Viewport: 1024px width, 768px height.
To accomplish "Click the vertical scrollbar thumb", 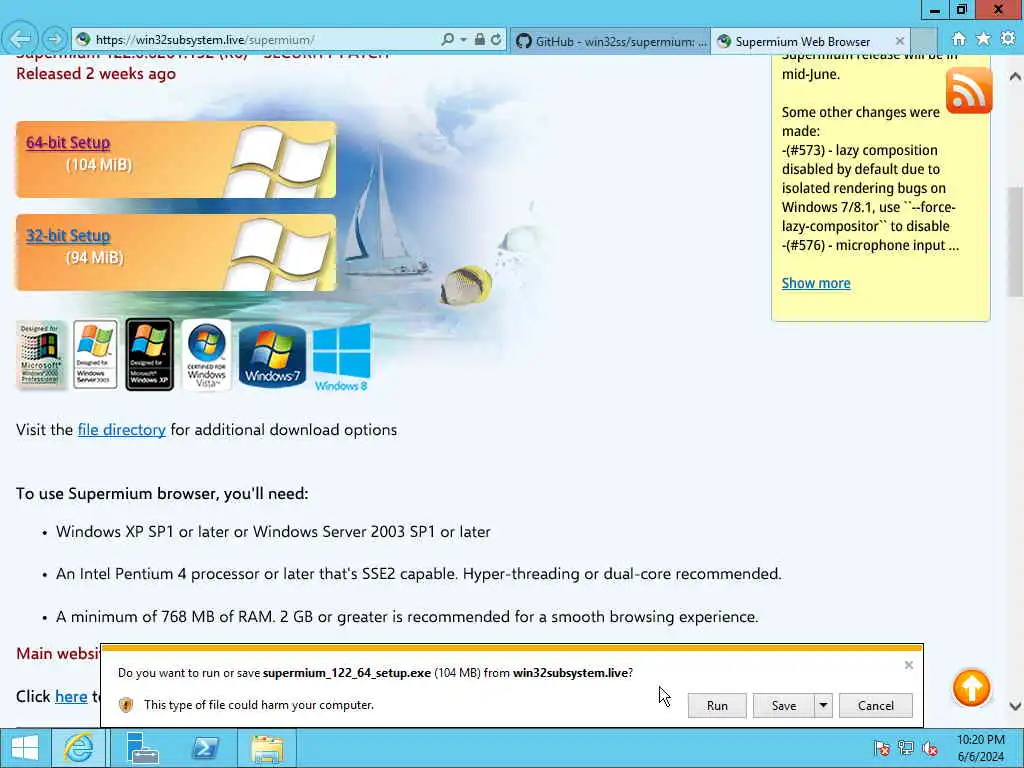I will coord(1016,242).
